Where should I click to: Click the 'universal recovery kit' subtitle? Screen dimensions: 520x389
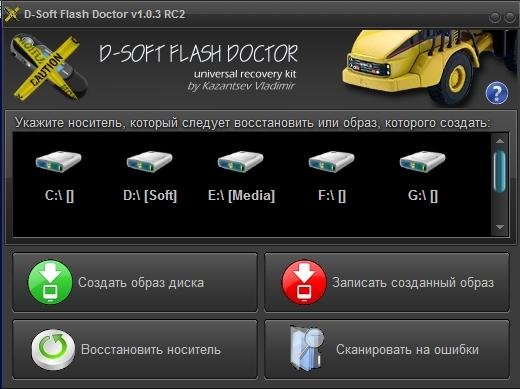(245, 74)
